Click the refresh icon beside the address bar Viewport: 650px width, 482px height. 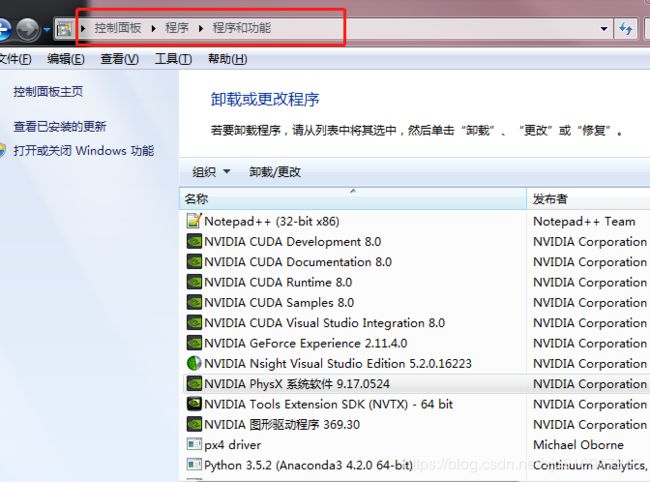point(626,29)
